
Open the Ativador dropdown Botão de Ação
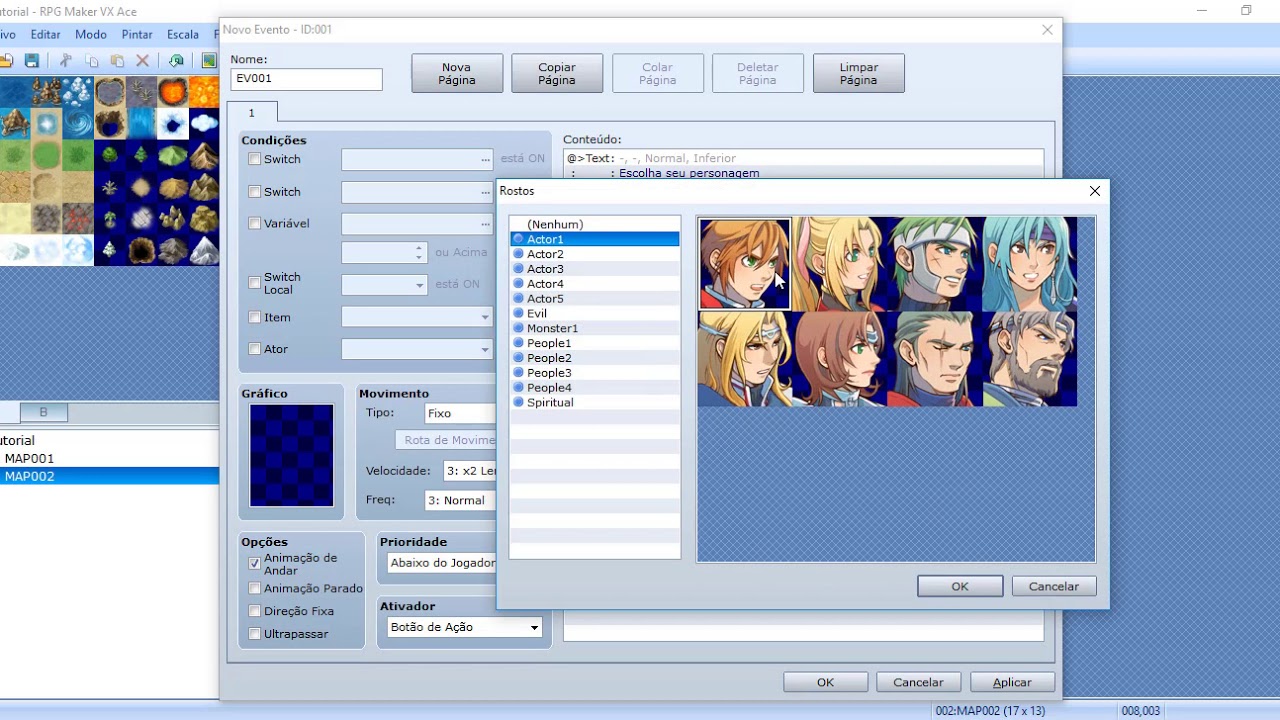[x=465, y=627]
